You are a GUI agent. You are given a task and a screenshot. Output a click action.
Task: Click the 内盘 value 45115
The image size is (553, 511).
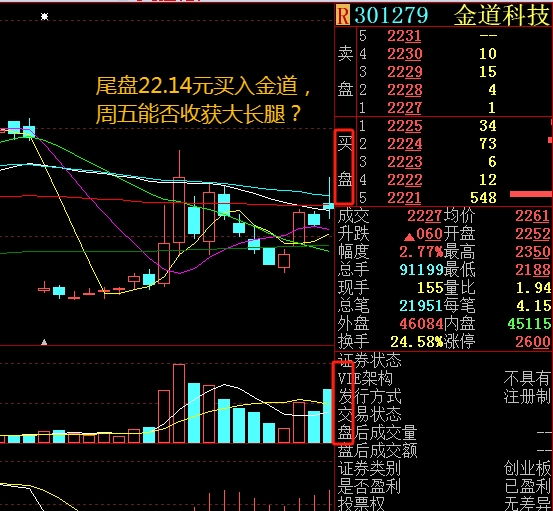click(x=529, y=324)
